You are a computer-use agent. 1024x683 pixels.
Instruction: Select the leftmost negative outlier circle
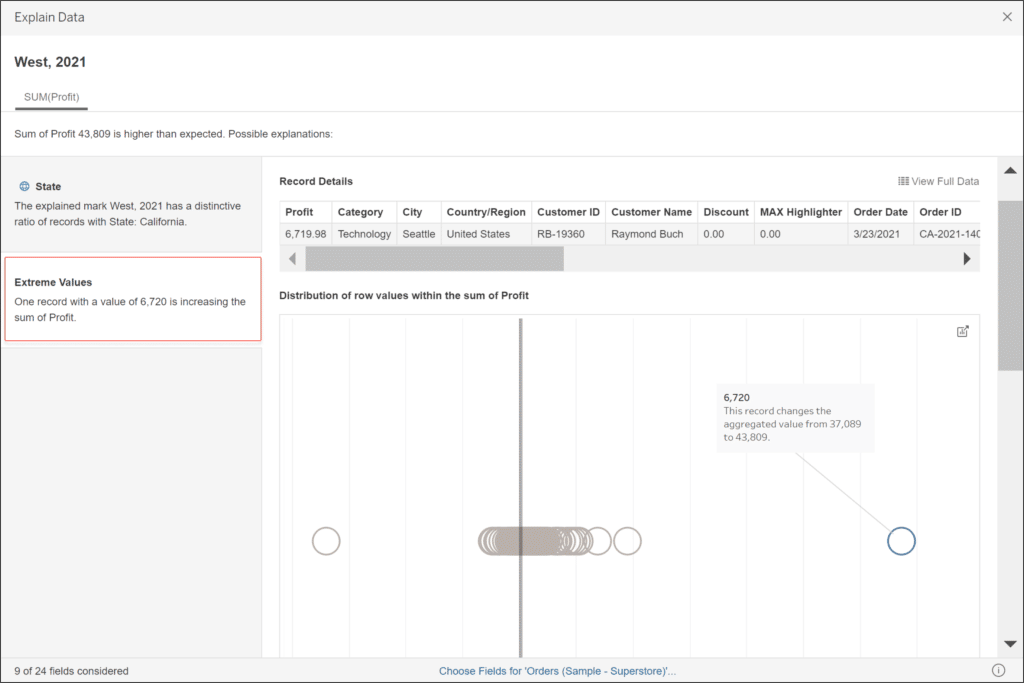[x=326, y=541]
